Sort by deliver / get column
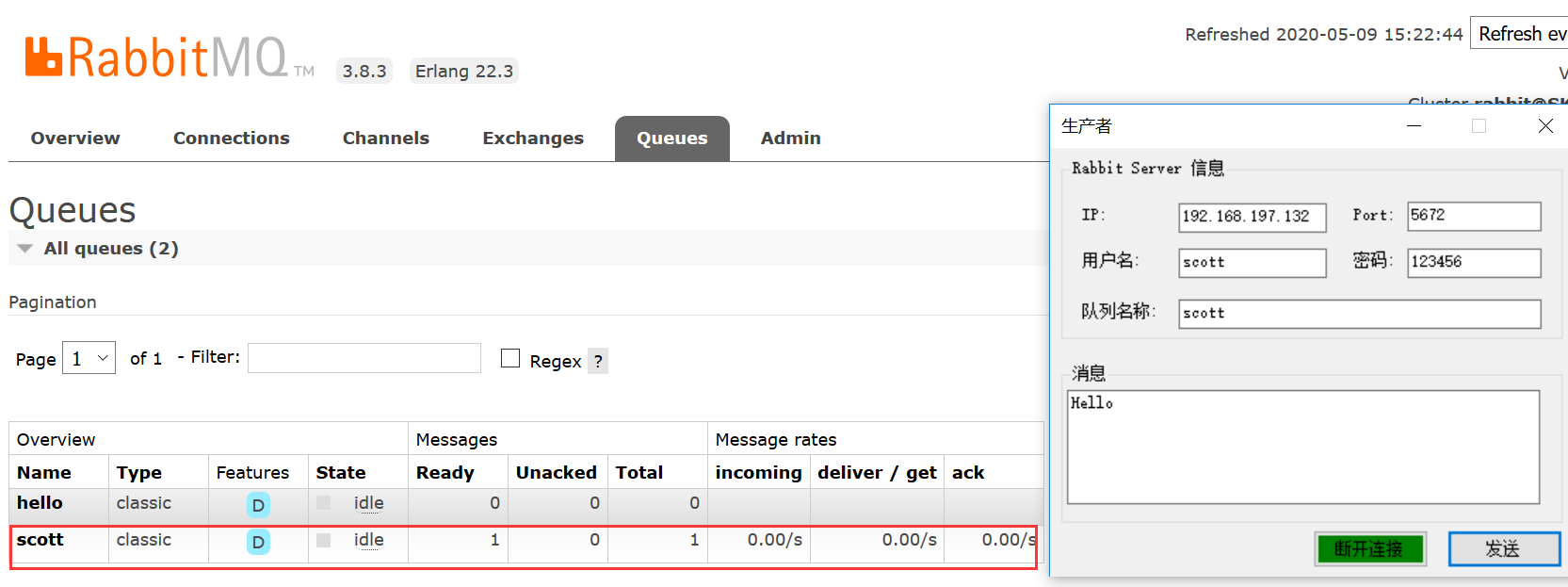The width and height of the screenshot is (1568, 587). [877, 472]
